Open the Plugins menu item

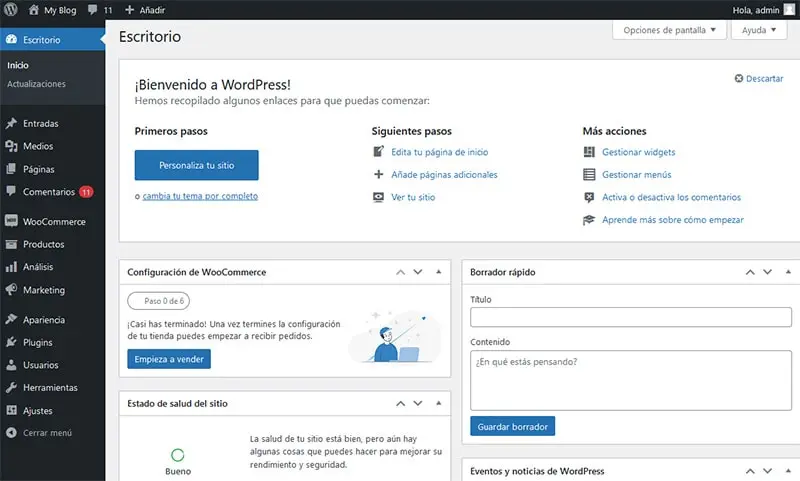tap(37, 342)
